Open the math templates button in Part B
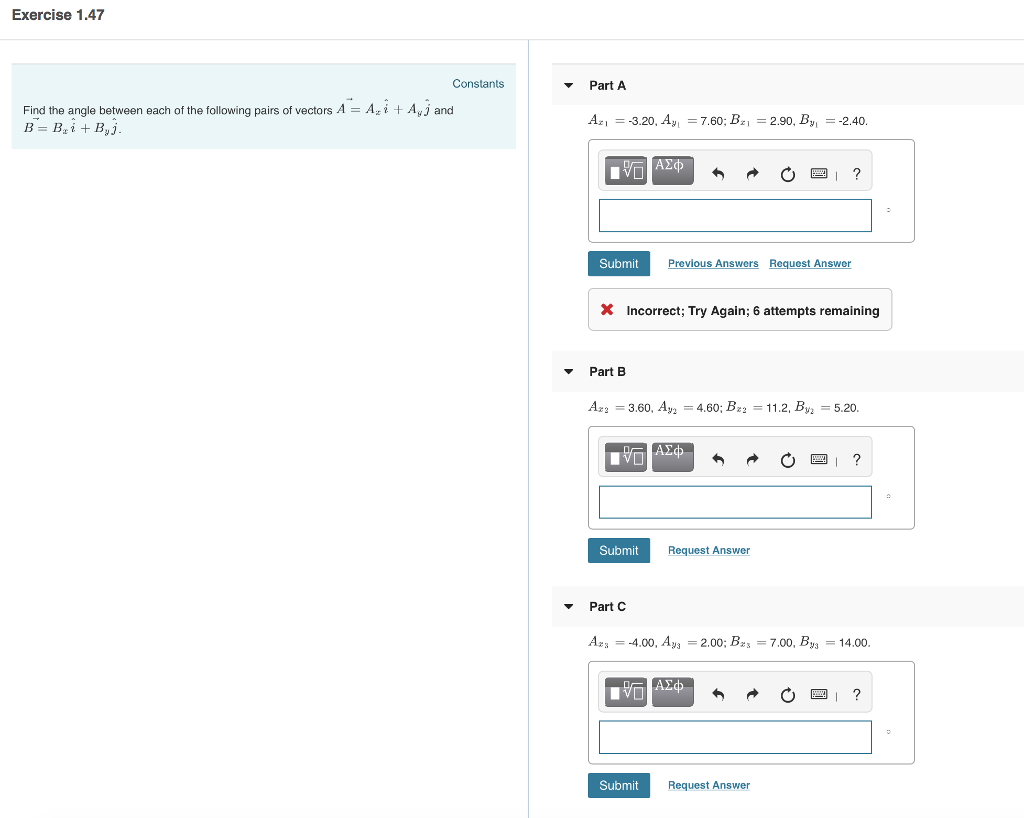 point(626,457)
